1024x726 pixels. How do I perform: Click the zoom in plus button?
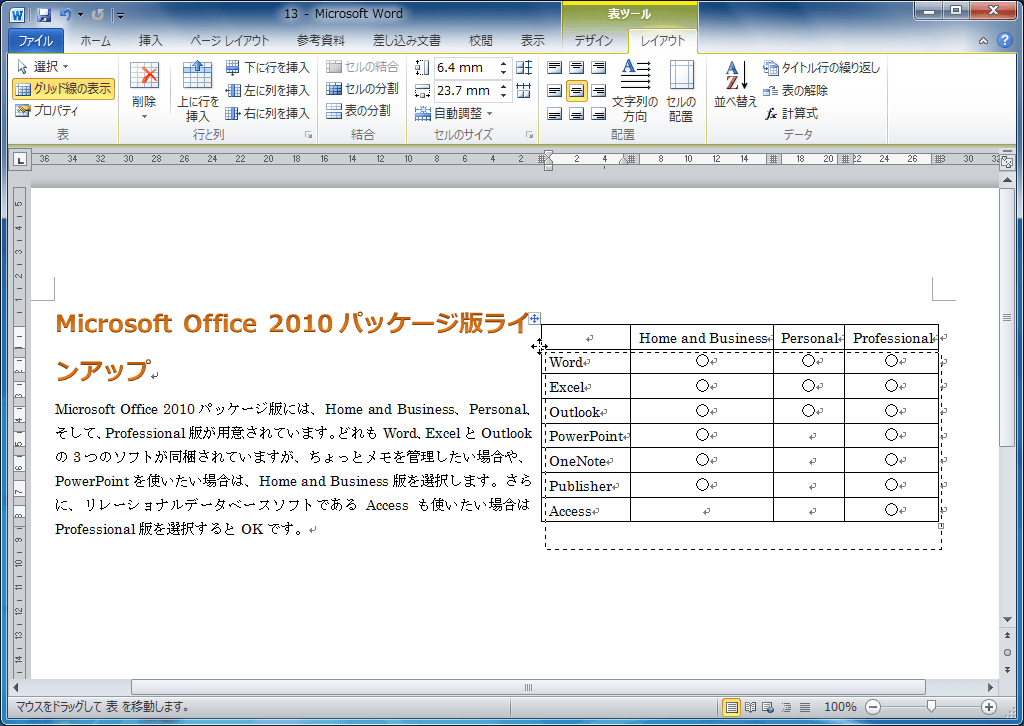click(989, 707)
